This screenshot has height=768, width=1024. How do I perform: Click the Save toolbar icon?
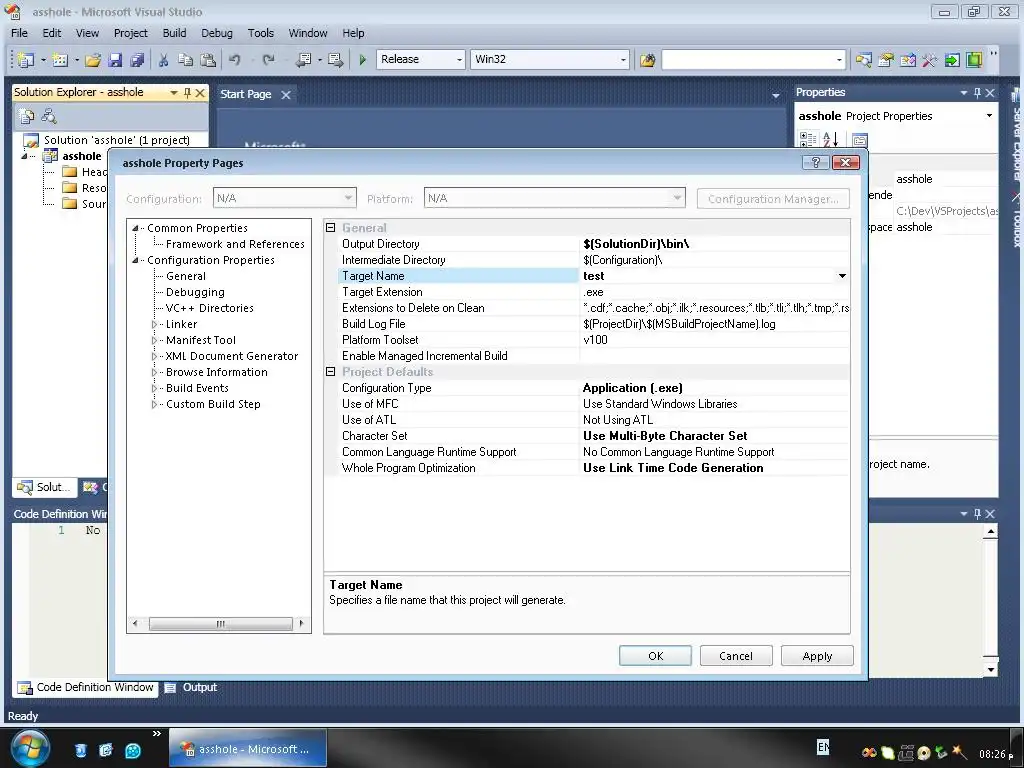click(116, 60)
